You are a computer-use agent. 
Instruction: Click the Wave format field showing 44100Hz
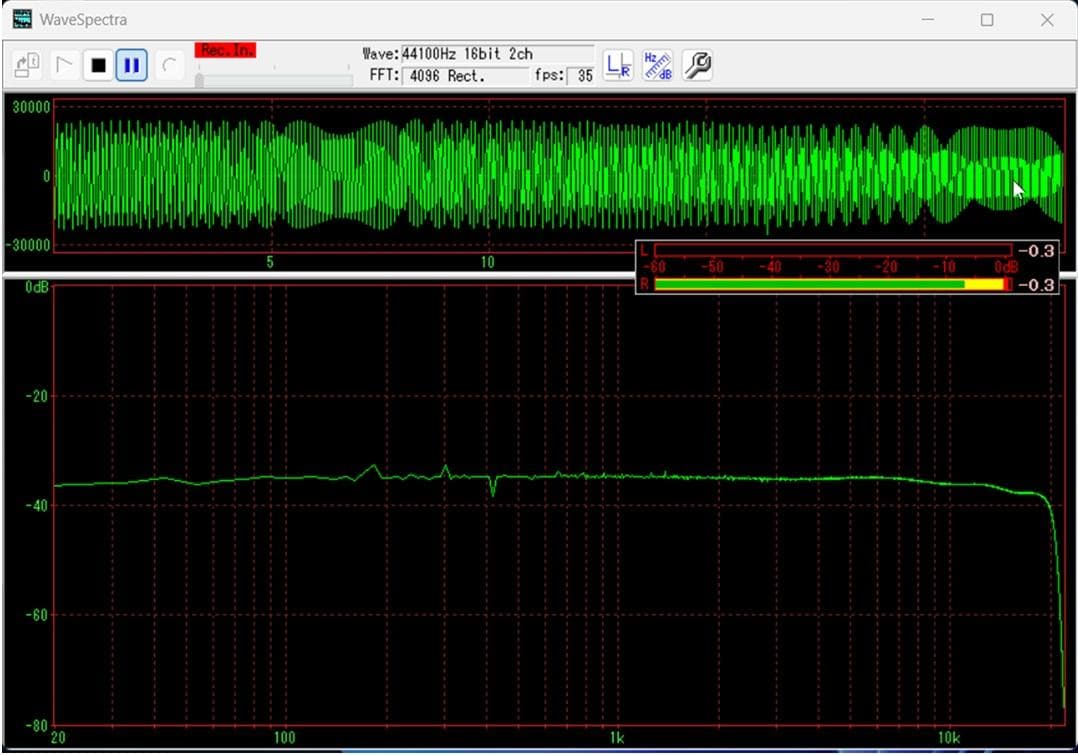pos(496,54)
